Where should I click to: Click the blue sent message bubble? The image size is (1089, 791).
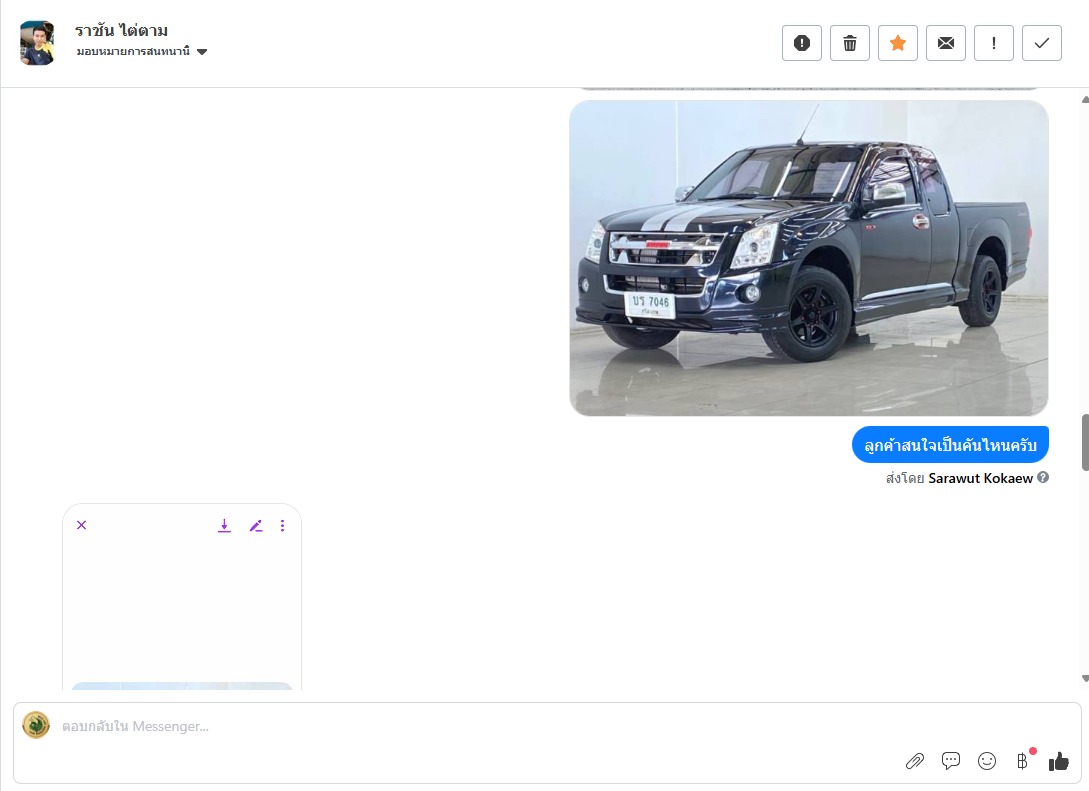950,445
